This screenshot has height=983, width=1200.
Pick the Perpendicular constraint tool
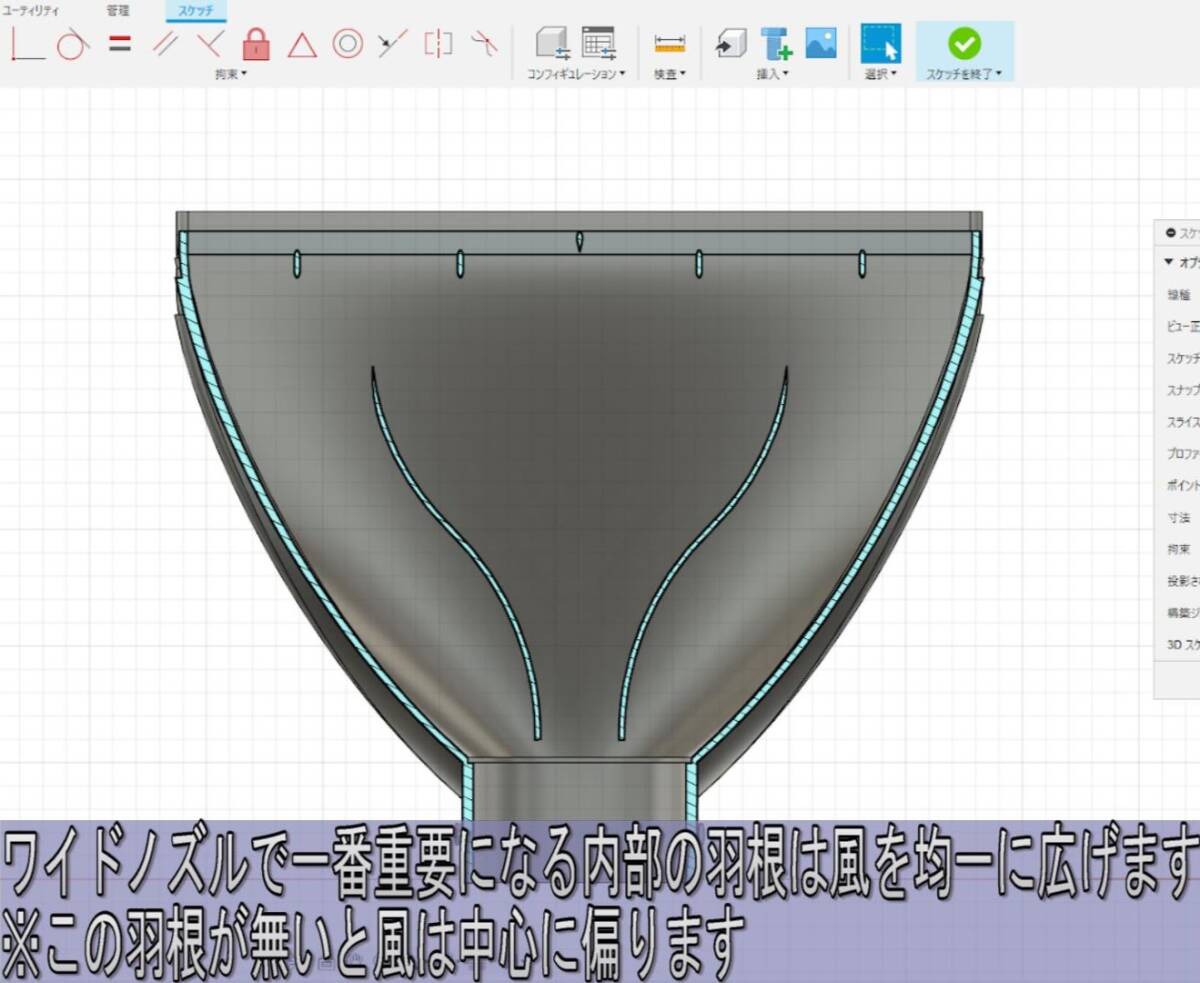tap(210, 44)
